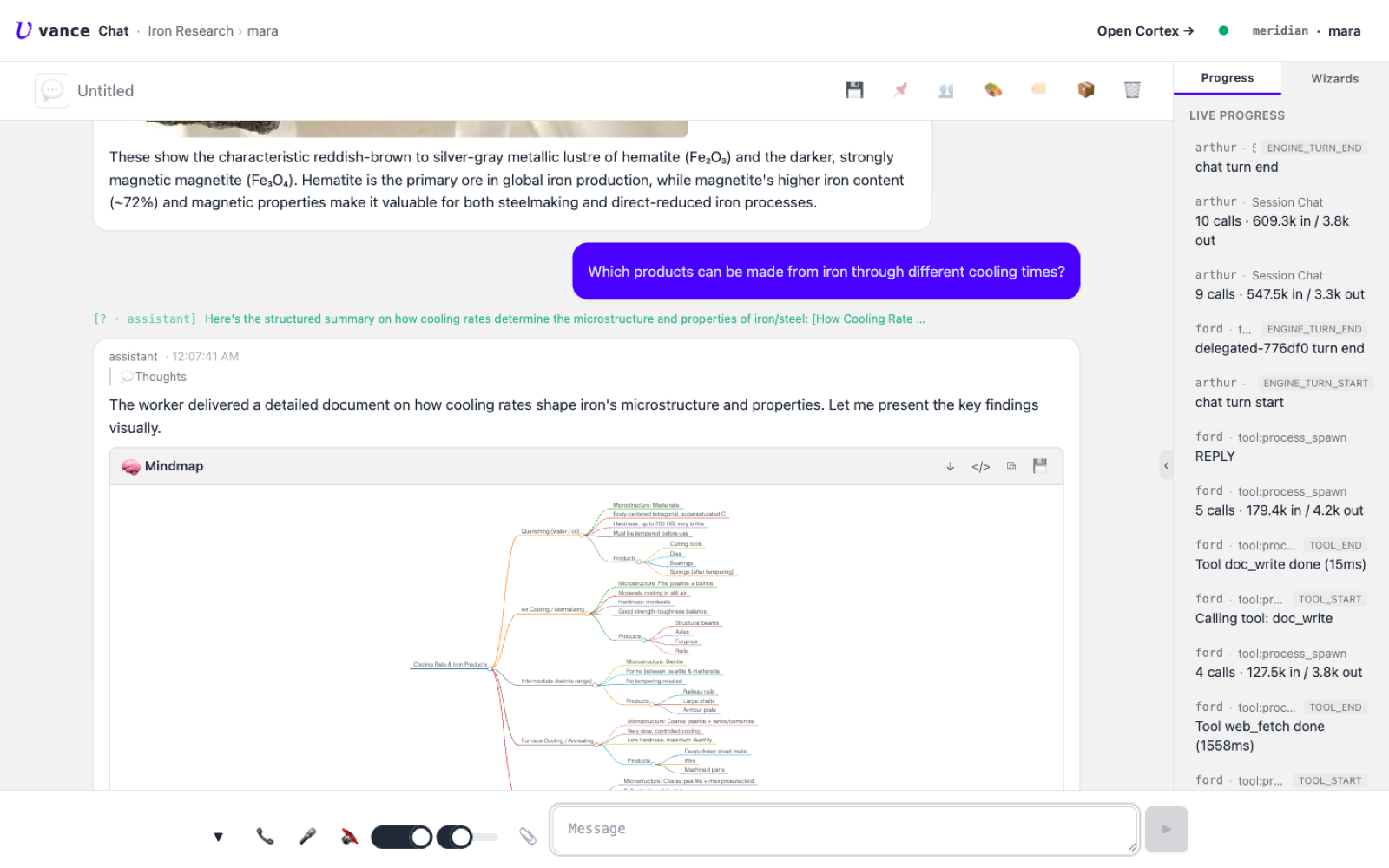Click the meridian workspace label
1389x868 pixels.
click(1280, 30)
